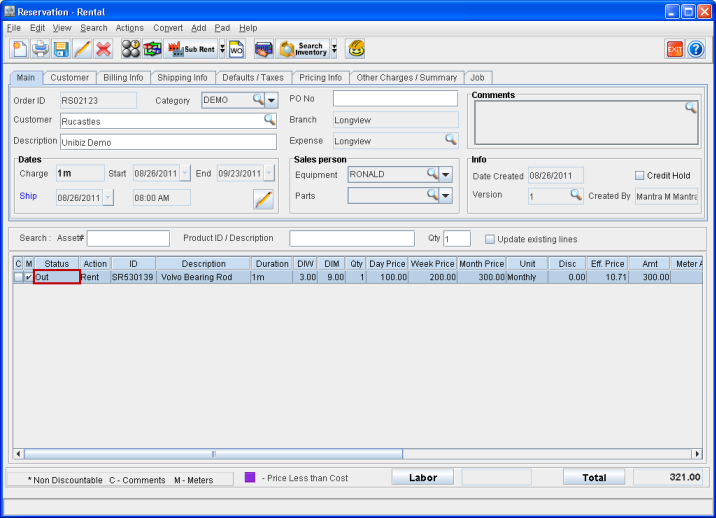This screenshot has width=716, height=518.
Task: Open Other Charges / Summary tab
Action: click(x=407, y=78)
